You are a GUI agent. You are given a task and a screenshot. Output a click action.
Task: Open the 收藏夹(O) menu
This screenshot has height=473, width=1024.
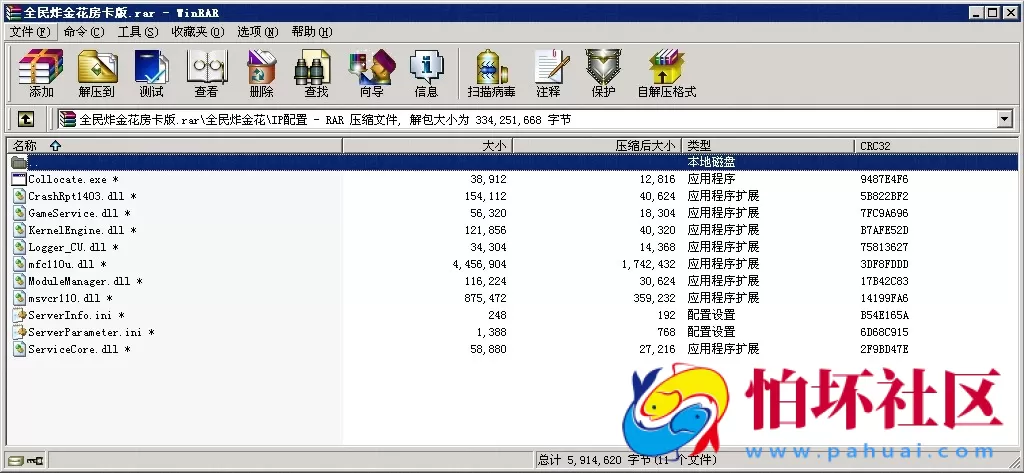click(198, 31)
